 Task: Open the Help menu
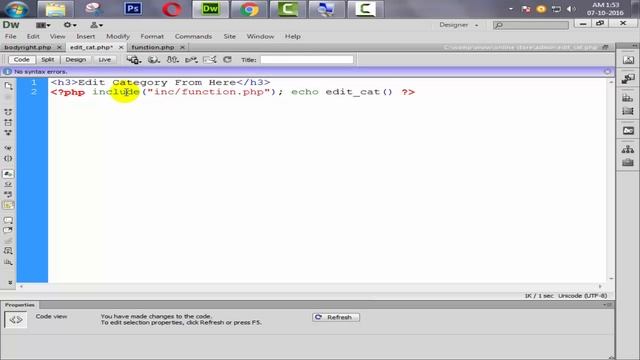pyautogui.click(x=293, y=36)
